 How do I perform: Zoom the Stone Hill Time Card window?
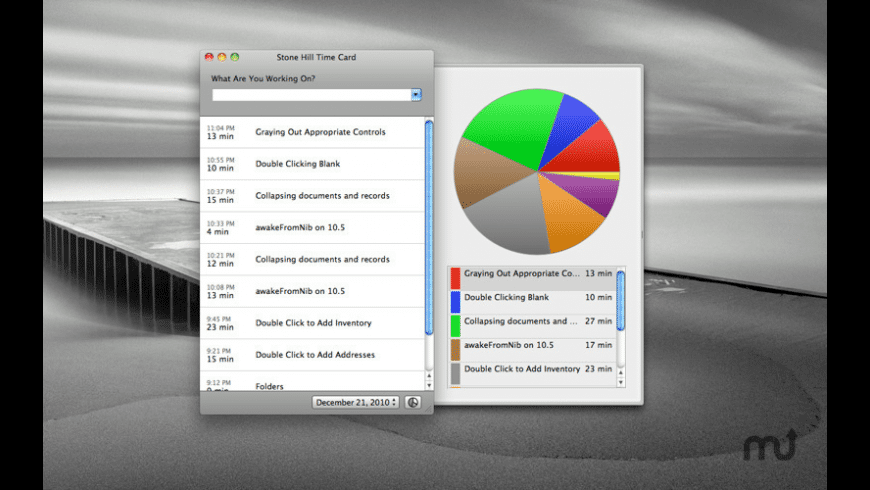(x=235, y=57)
